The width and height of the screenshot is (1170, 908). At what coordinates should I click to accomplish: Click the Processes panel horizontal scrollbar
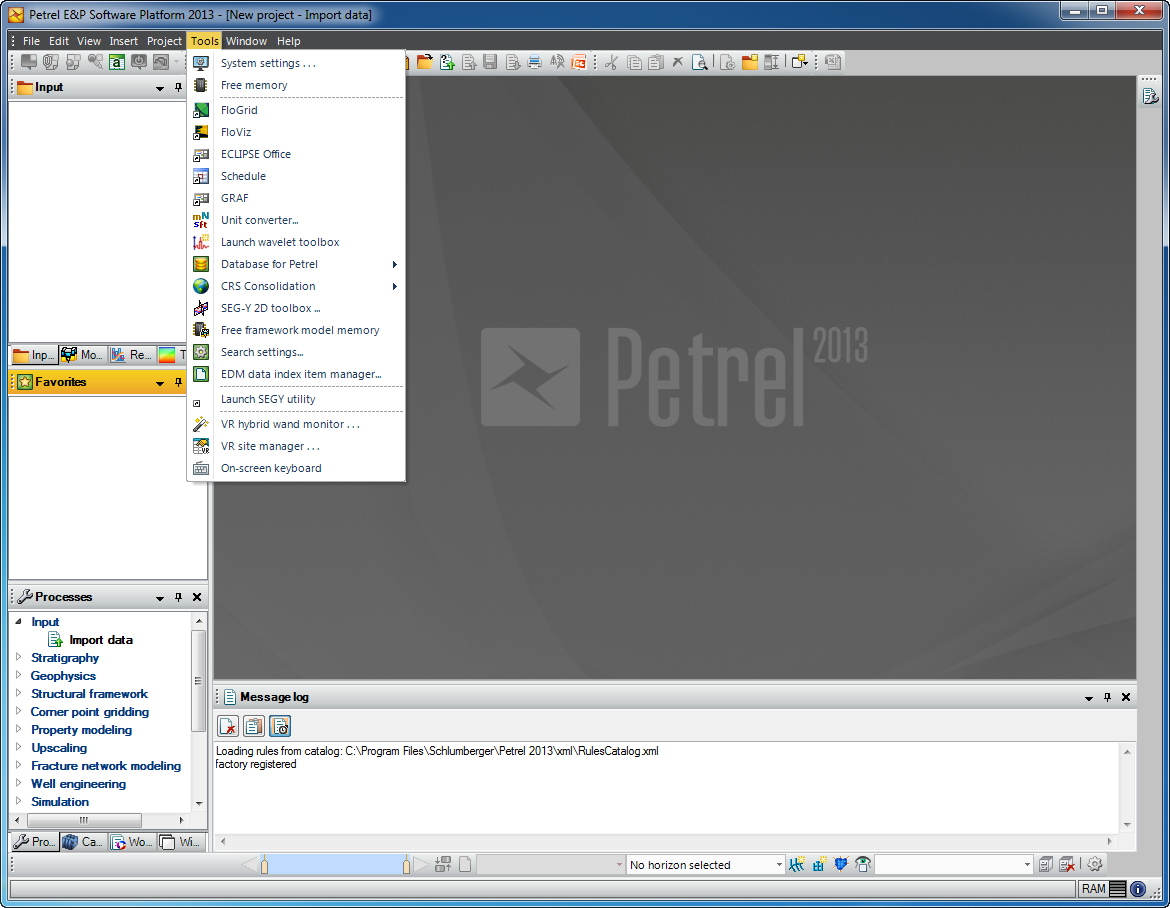click(84, 820)
